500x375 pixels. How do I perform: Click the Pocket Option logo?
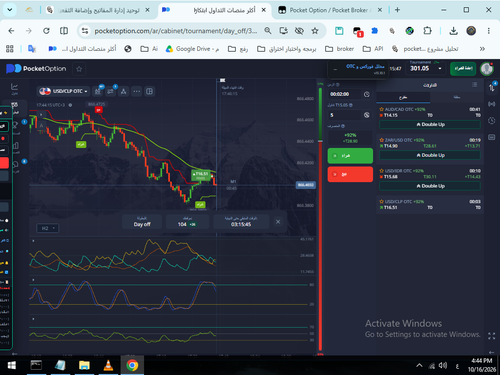tap(36, 69)
